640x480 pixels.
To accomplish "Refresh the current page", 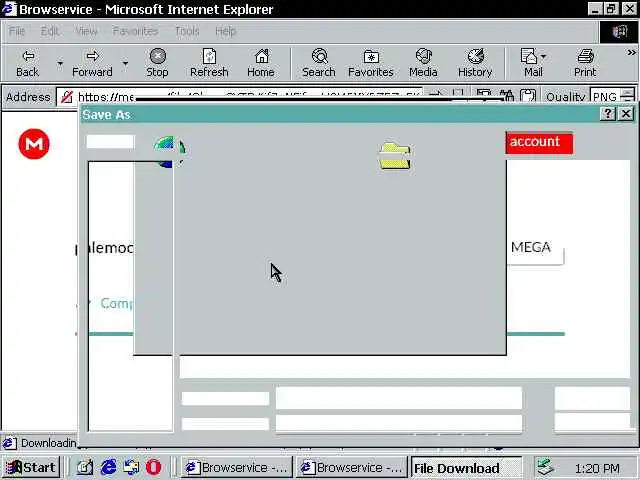I will [x=209, y=63].
